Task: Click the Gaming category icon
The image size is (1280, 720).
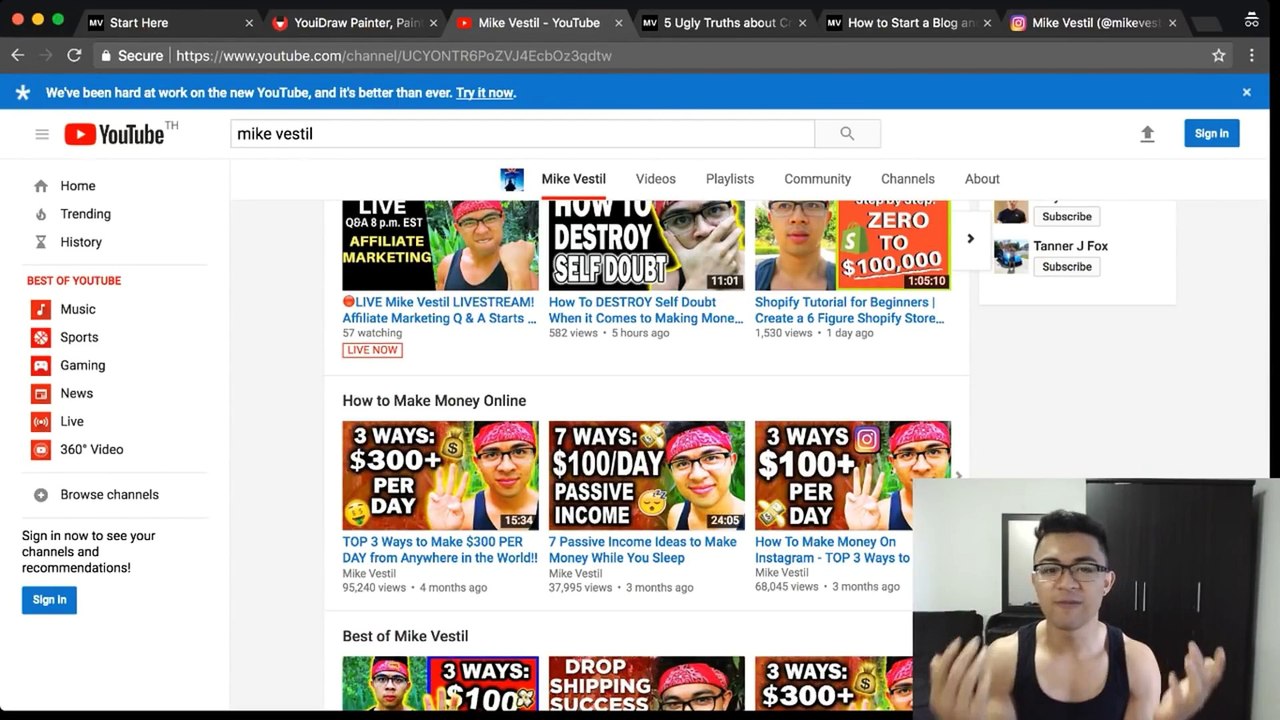Action: 41,366
